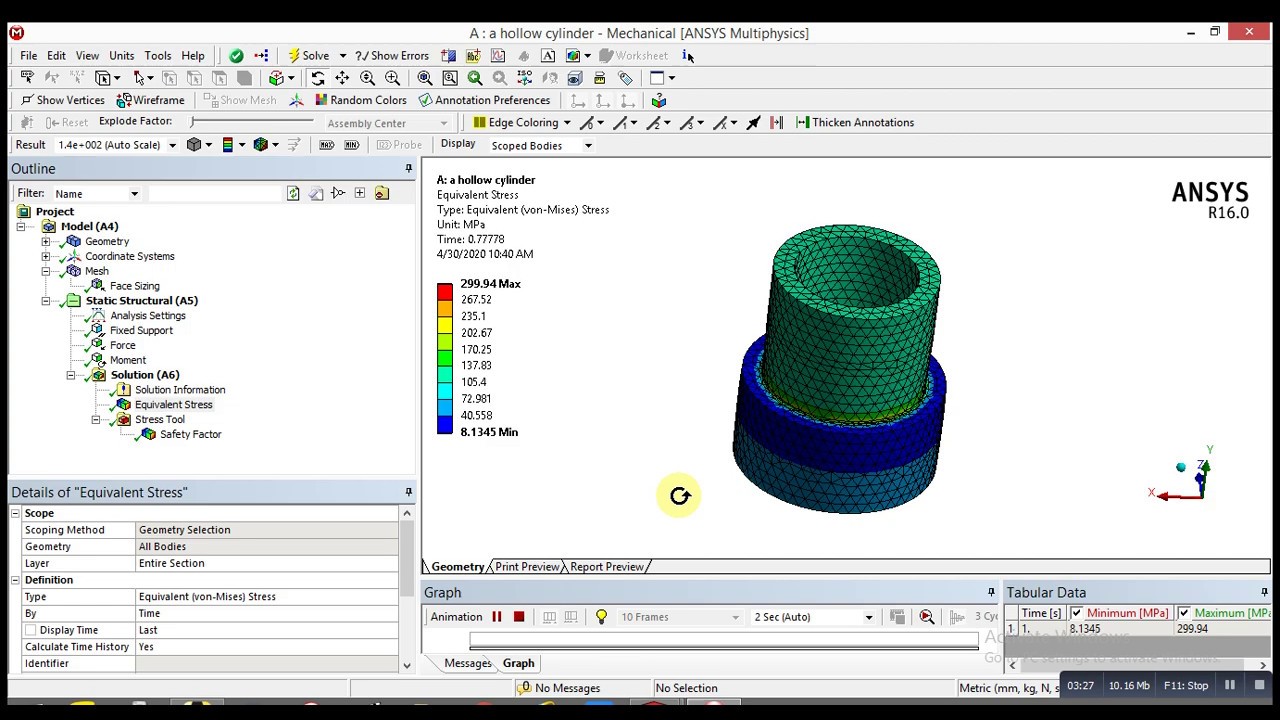Viewport: 1280px width, 720px height.
Task: Click the zoom animation magnifier icon
Action: [x=927, y=617]
